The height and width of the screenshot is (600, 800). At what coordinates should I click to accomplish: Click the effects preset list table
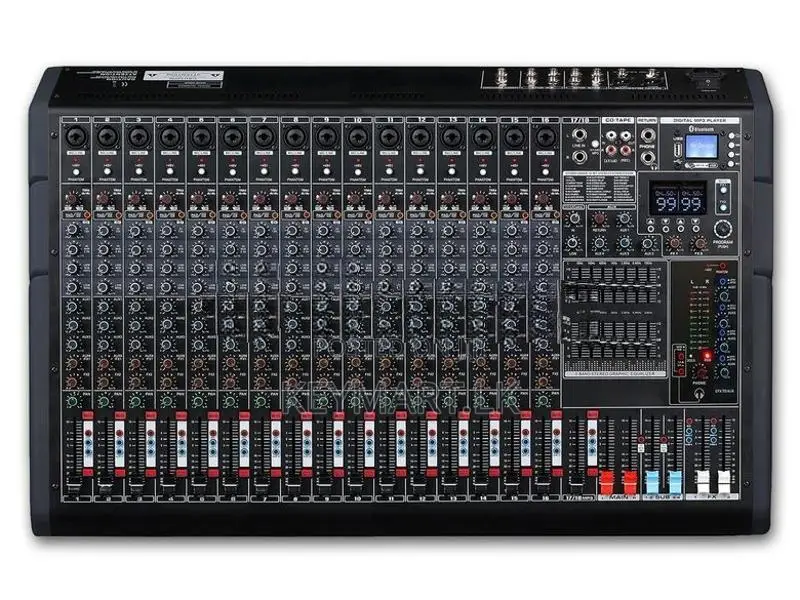click(599, 188)
